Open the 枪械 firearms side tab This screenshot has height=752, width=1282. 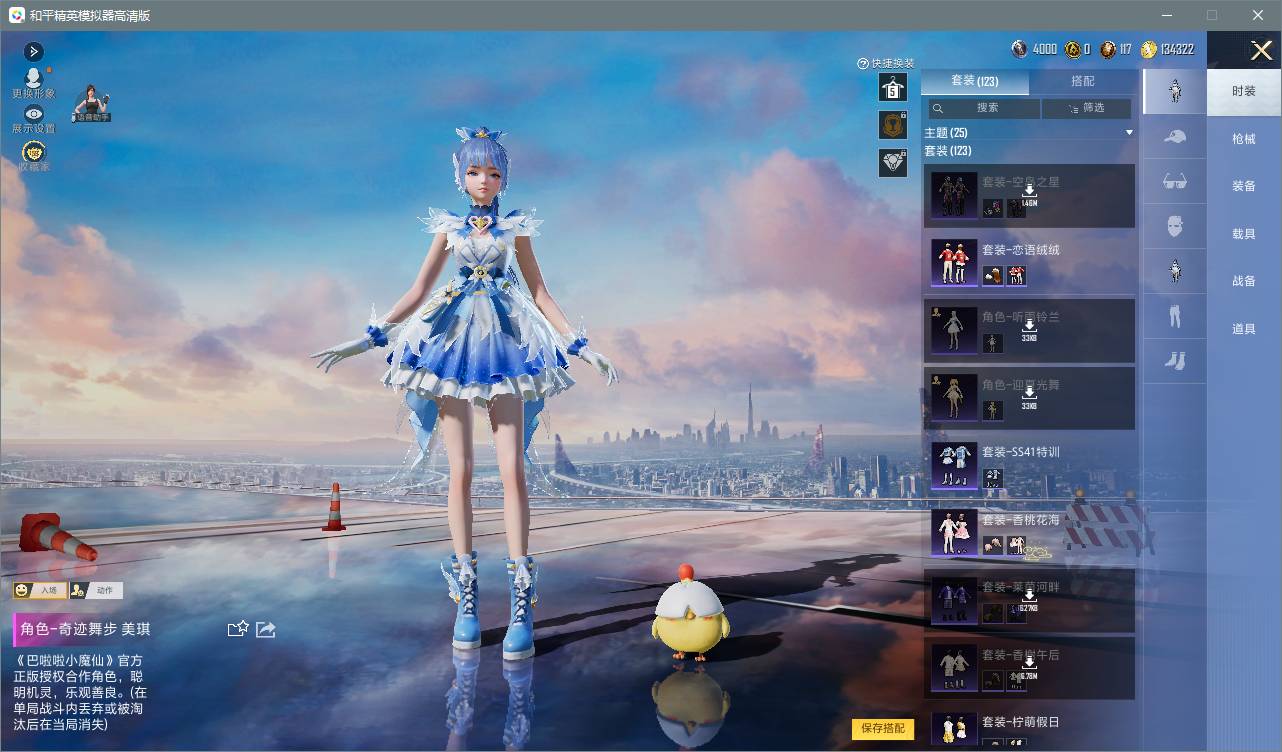(1244, 139)
